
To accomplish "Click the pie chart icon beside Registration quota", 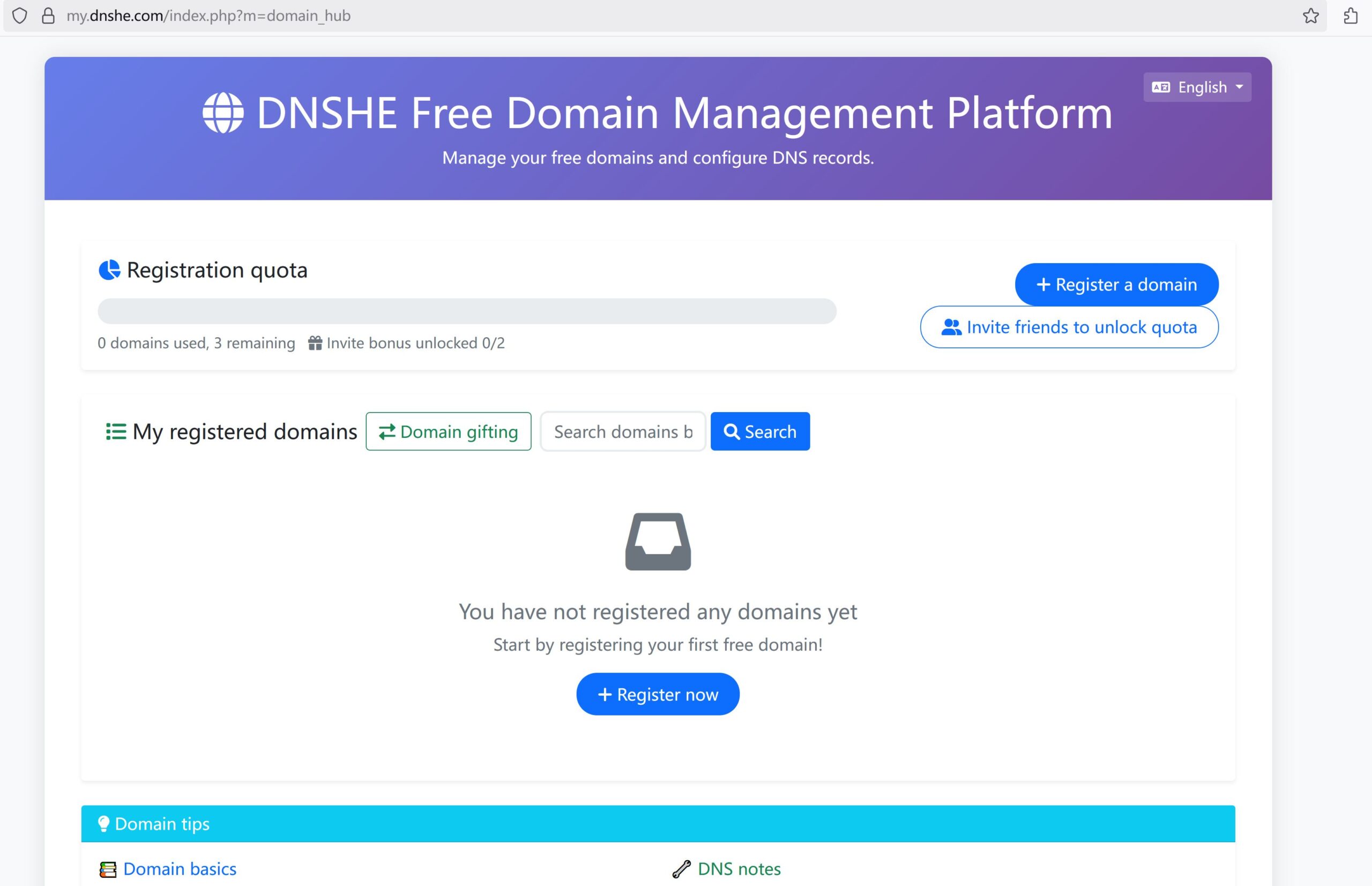I will click(110, 270).
